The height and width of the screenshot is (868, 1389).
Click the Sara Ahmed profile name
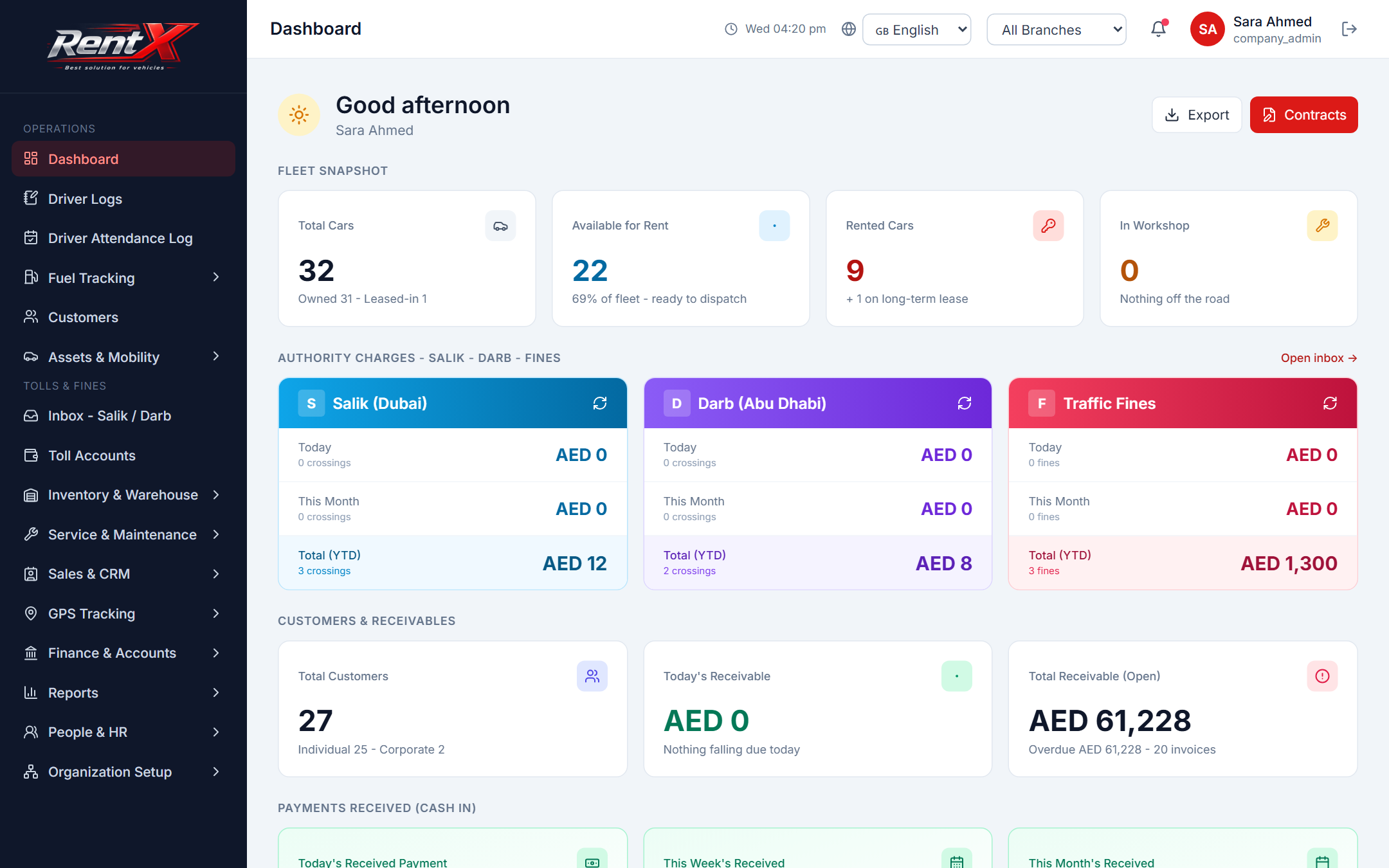(x=1272, y=22)
